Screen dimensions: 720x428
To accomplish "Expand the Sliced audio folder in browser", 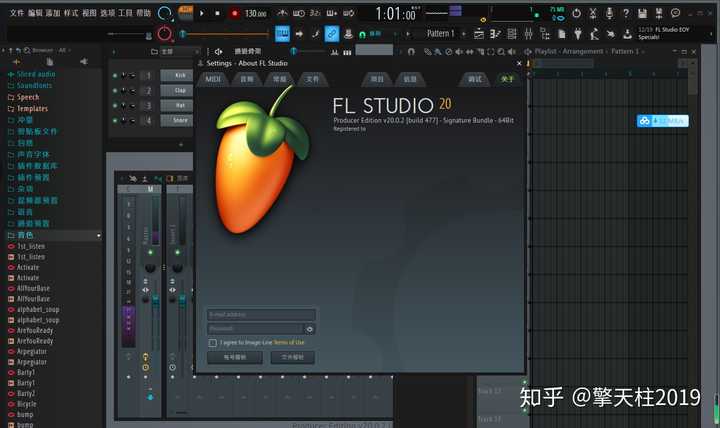I will coord(32,74).
